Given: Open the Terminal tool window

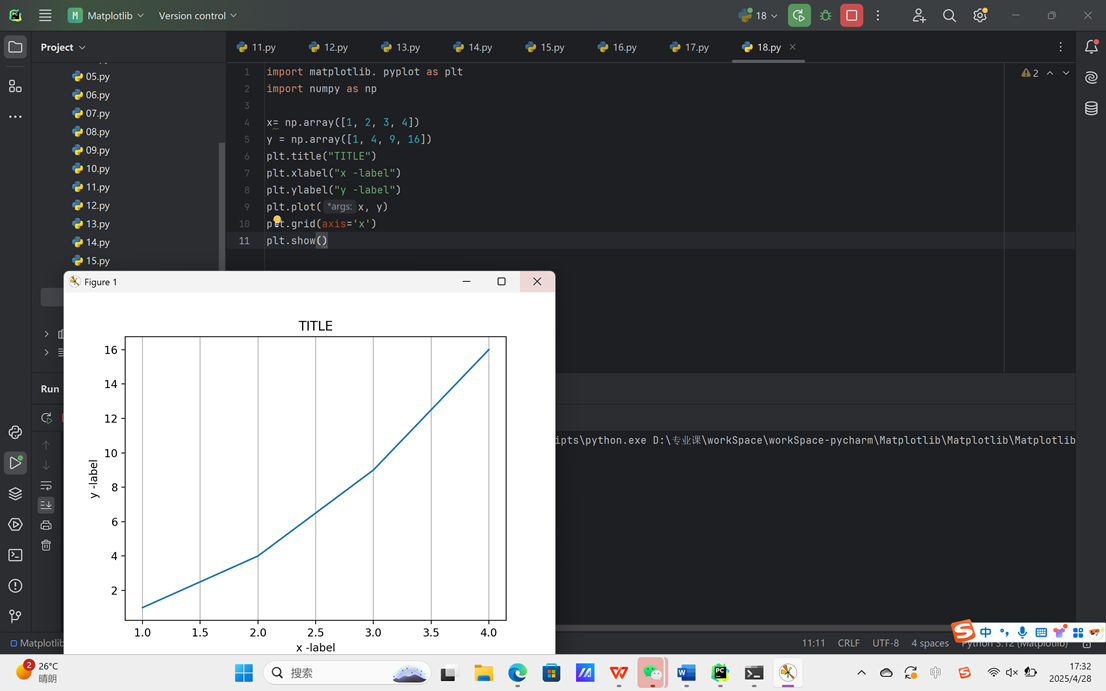Looking at the screenshot, I should click(x=15, y=555).
